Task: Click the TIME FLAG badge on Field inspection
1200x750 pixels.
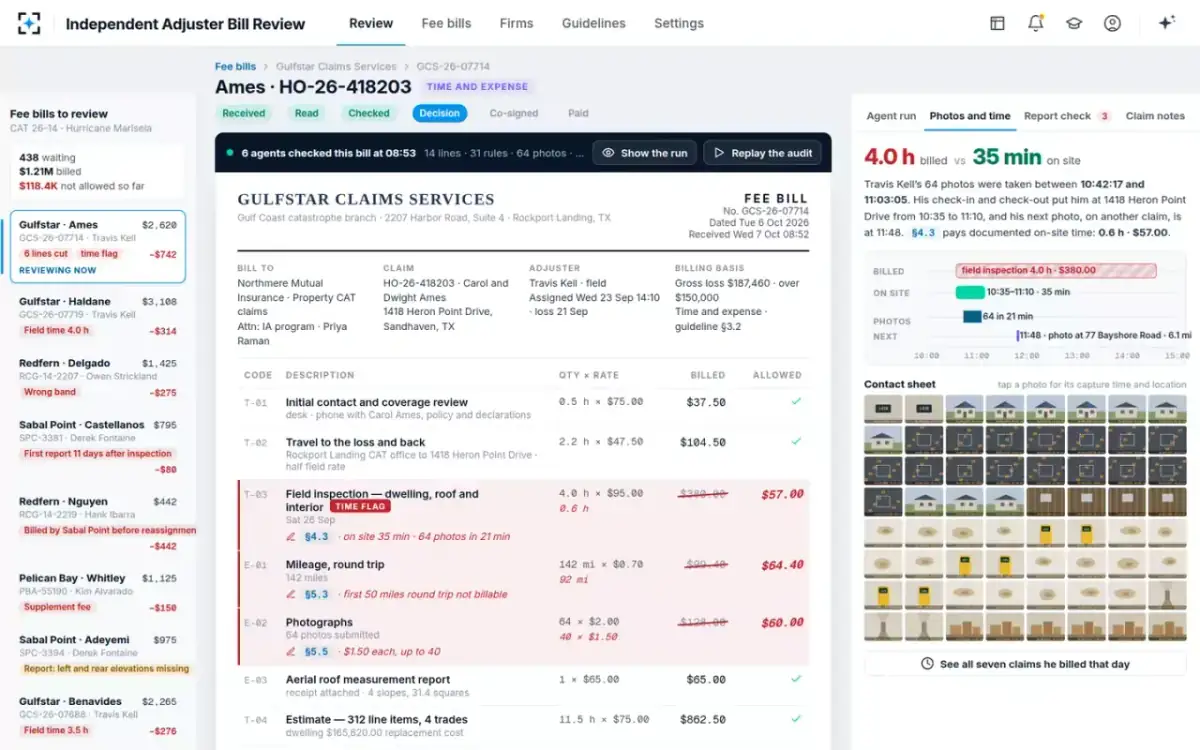Action: [x=360, y=507]
